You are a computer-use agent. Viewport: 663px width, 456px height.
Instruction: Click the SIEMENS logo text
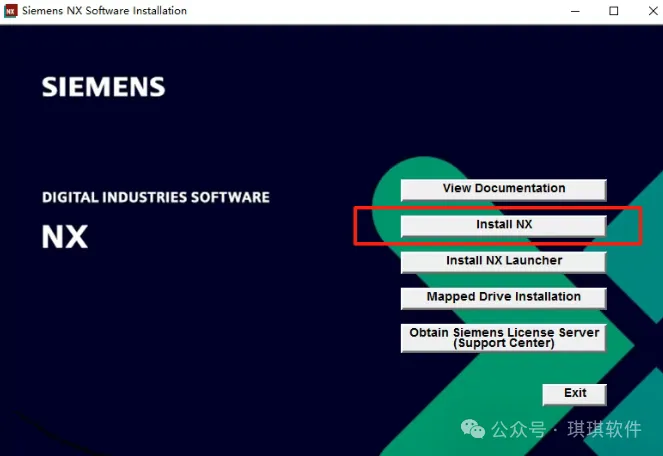(103, 87)
